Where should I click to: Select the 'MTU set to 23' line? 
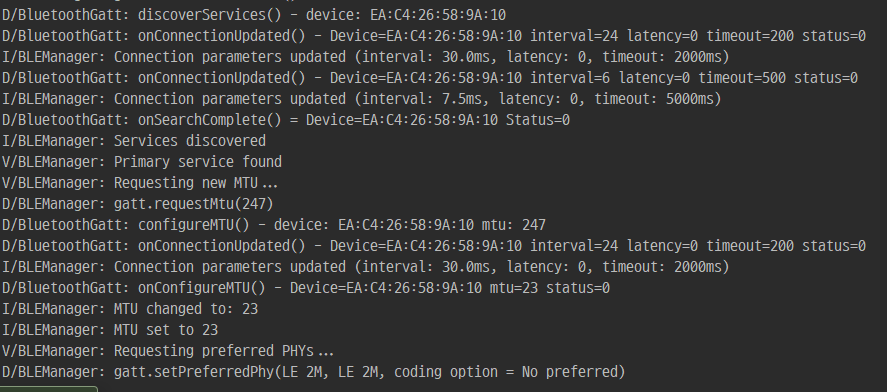(x=110, y=330)
